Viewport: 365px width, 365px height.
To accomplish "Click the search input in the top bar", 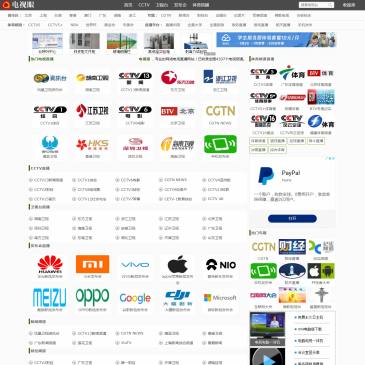I will (x=313, y=5).
